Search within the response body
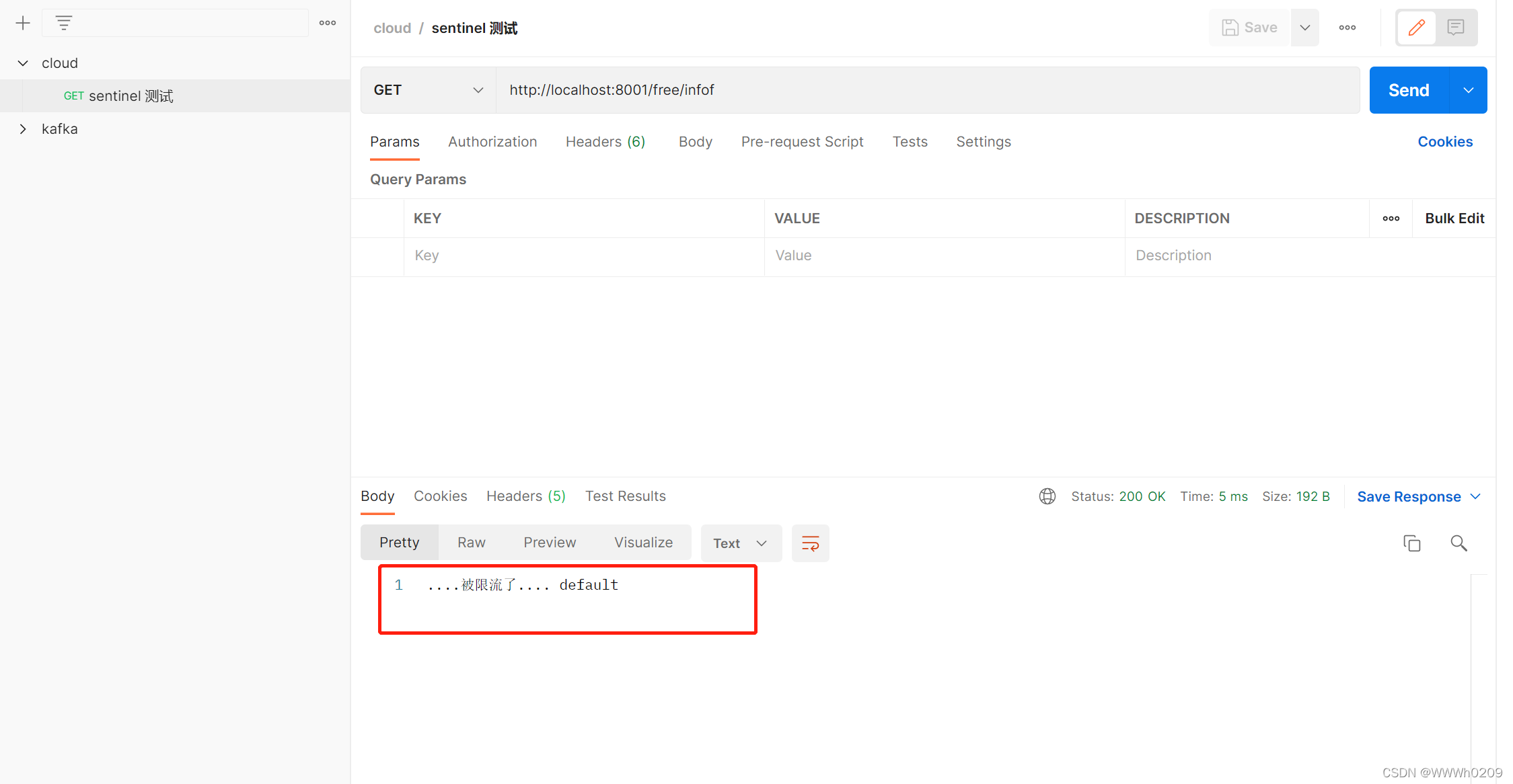The height and width of the screenshot is (784, 1513). click(x=1459, y=543)
